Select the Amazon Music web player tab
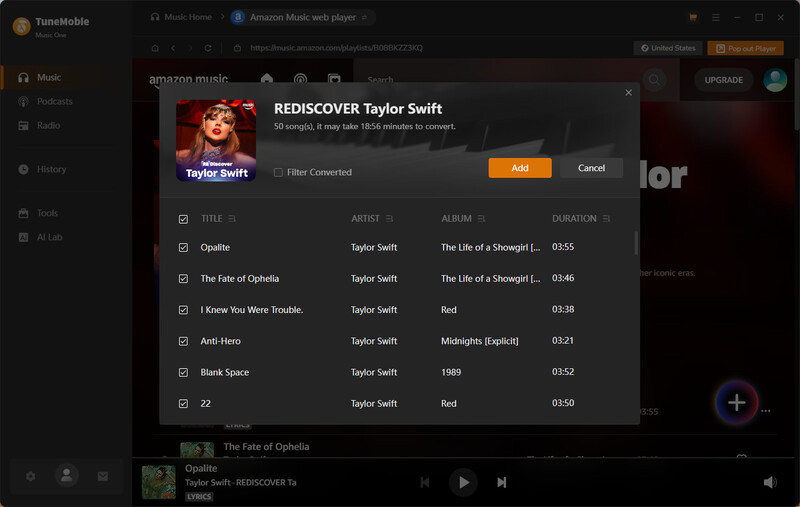 tap(302, 17)
